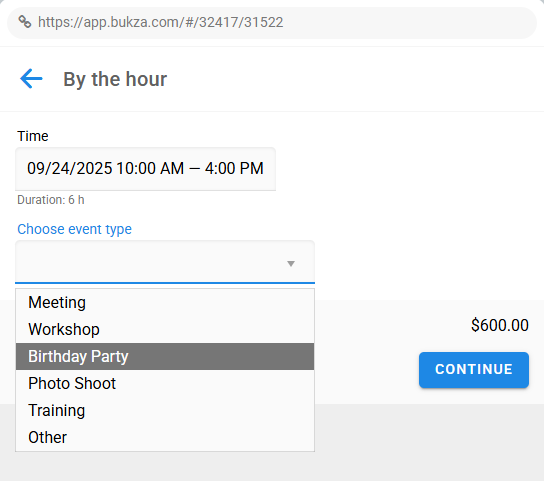Select Meeting from the event list
Screen dimensions: 544x481
click(x=165, y=302)
